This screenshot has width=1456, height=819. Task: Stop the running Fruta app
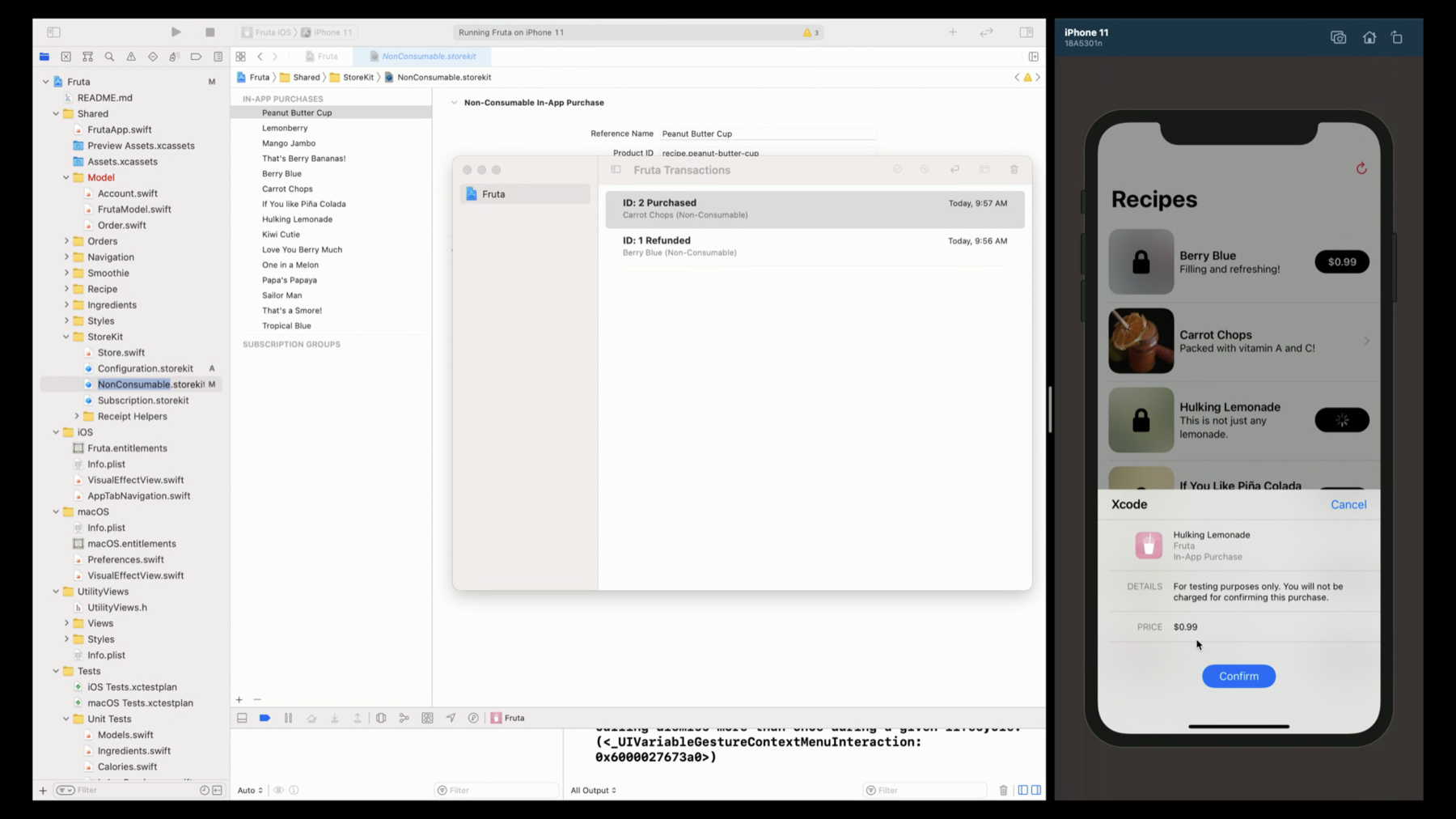click(210, 32)
